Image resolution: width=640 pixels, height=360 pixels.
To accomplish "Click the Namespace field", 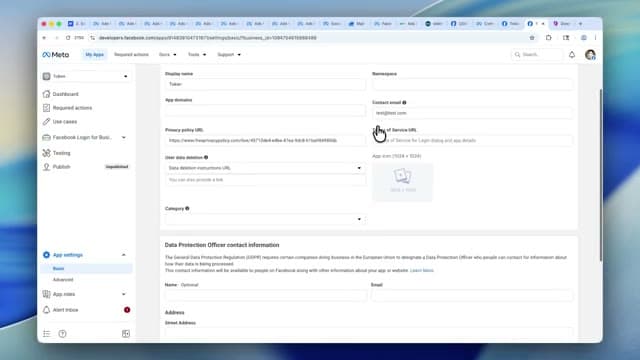I will click(473, 84).
